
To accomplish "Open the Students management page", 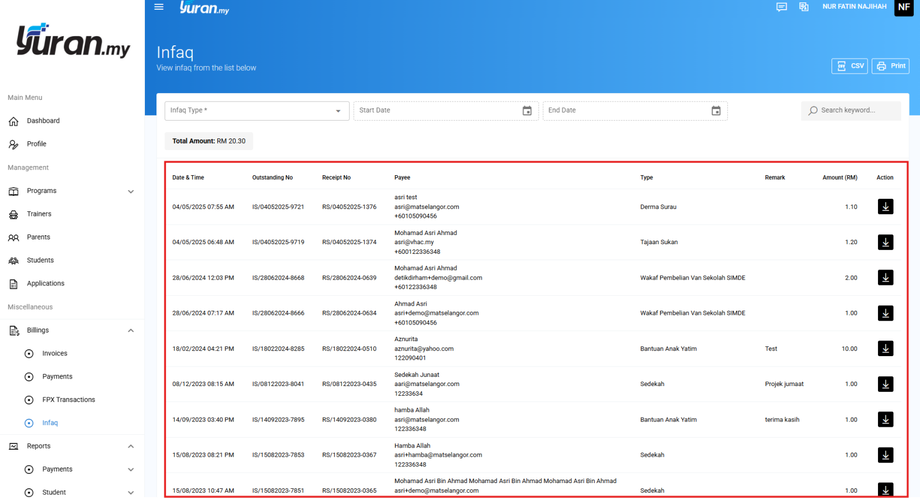I will (x=40, y=261).
